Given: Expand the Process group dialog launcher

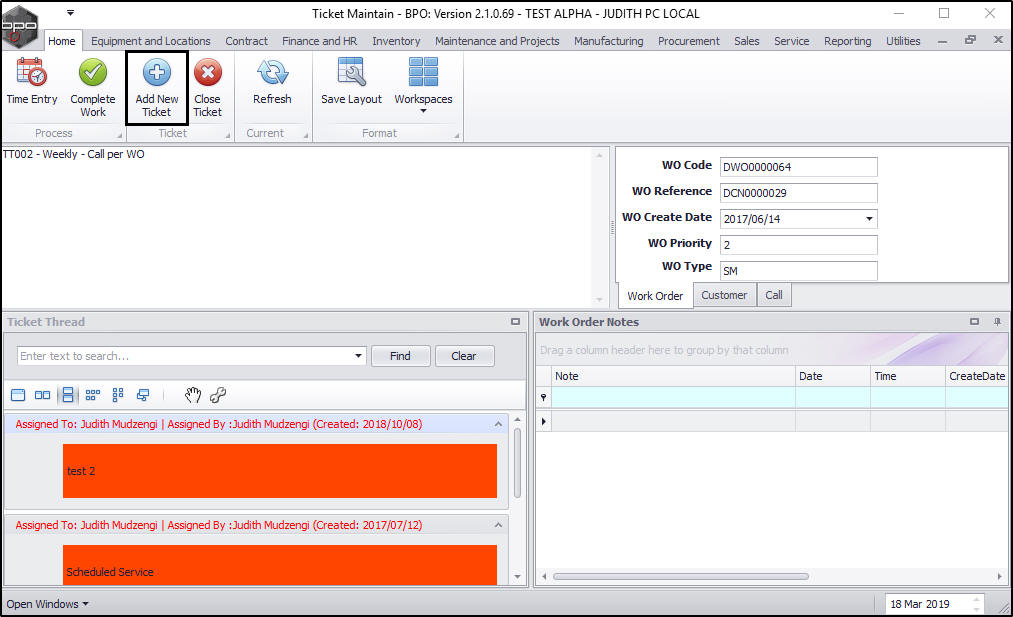Looking at the screenshot, I should point(120,136).
